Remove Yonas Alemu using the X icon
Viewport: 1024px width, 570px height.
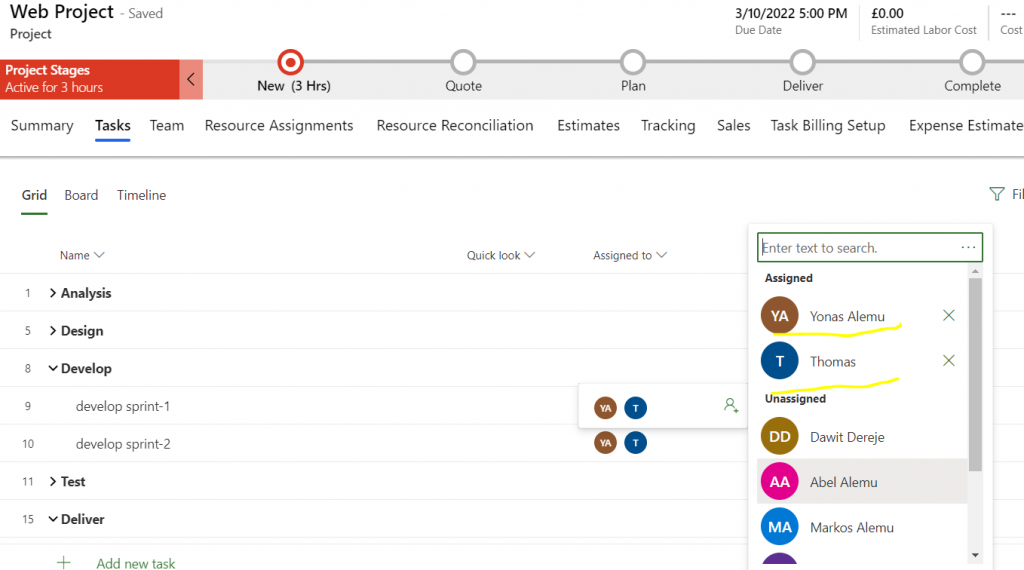coord(949,316)
